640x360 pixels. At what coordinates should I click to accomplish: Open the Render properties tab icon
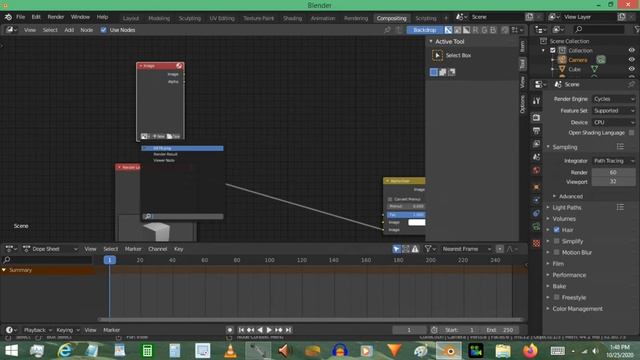coord(536,118)
